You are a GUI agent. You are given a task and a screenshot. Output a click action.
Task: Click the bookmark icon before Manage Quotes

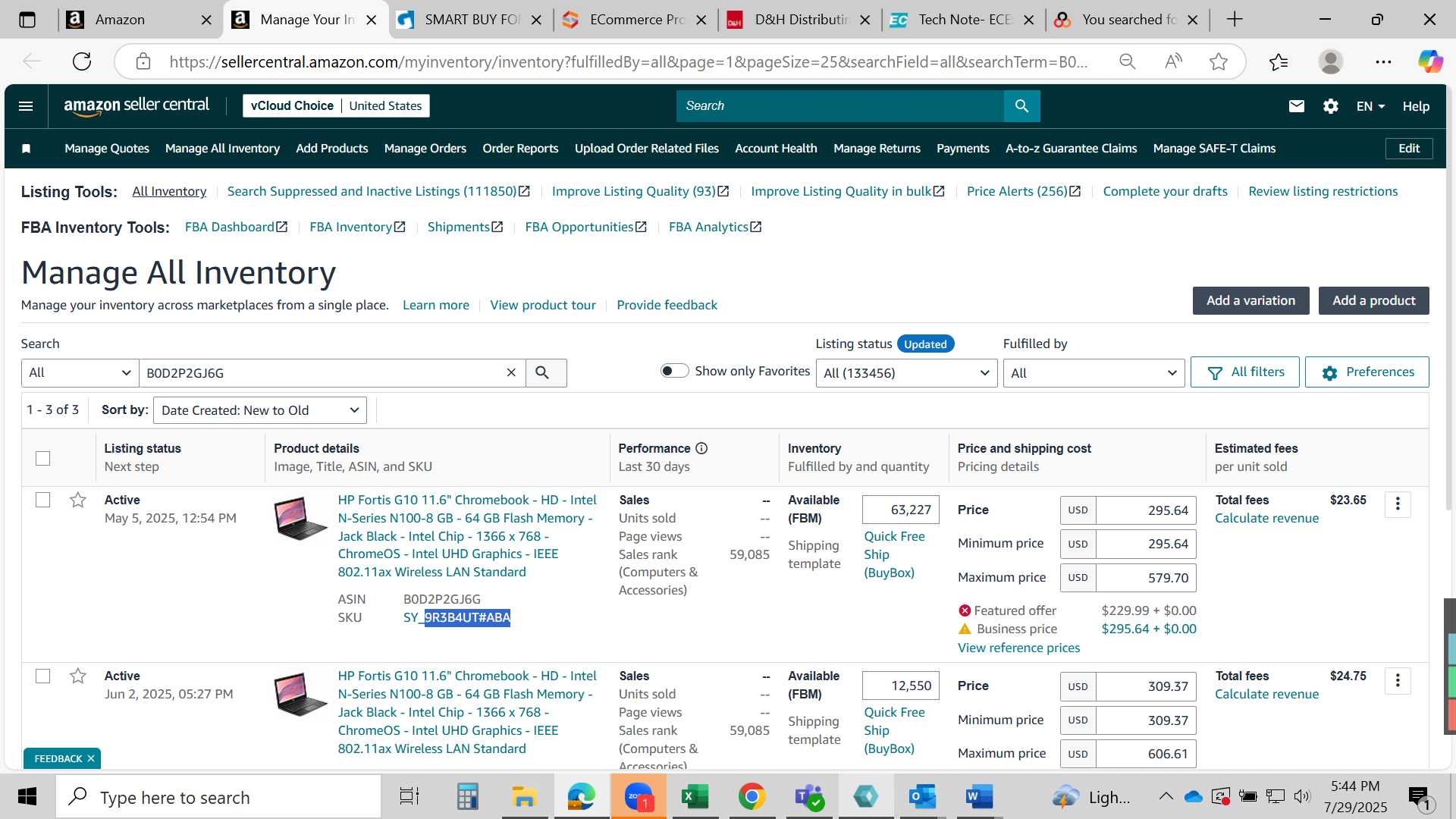(27, 149)
